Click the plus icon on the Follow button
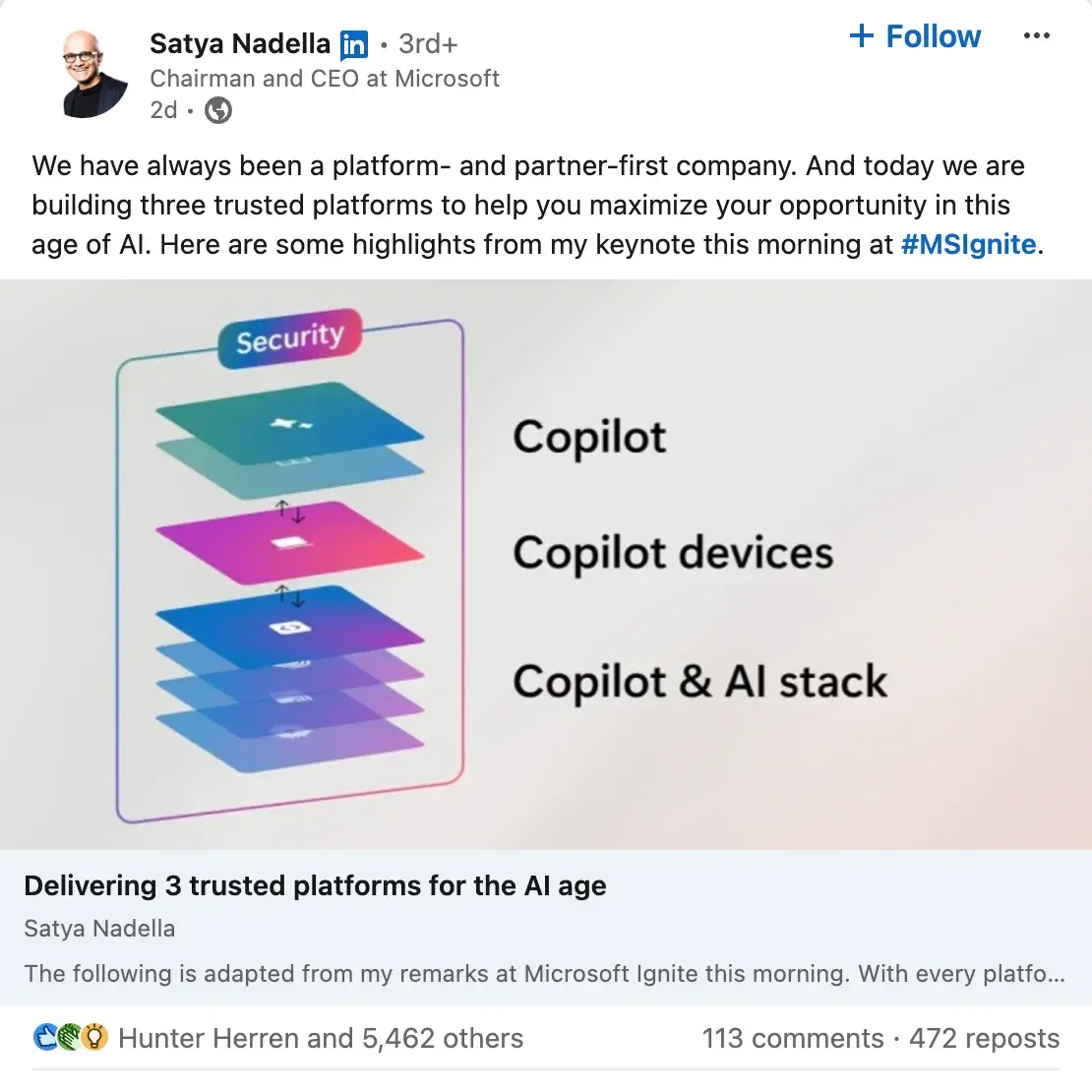Viewport: 1092px width, 1092px height. [862, 36]
